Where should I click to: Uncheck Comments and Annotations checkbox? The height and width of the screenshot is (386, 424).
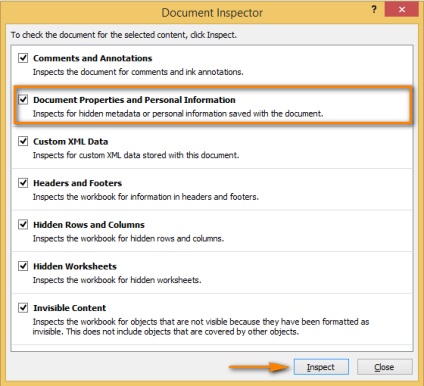pos(23,58)
